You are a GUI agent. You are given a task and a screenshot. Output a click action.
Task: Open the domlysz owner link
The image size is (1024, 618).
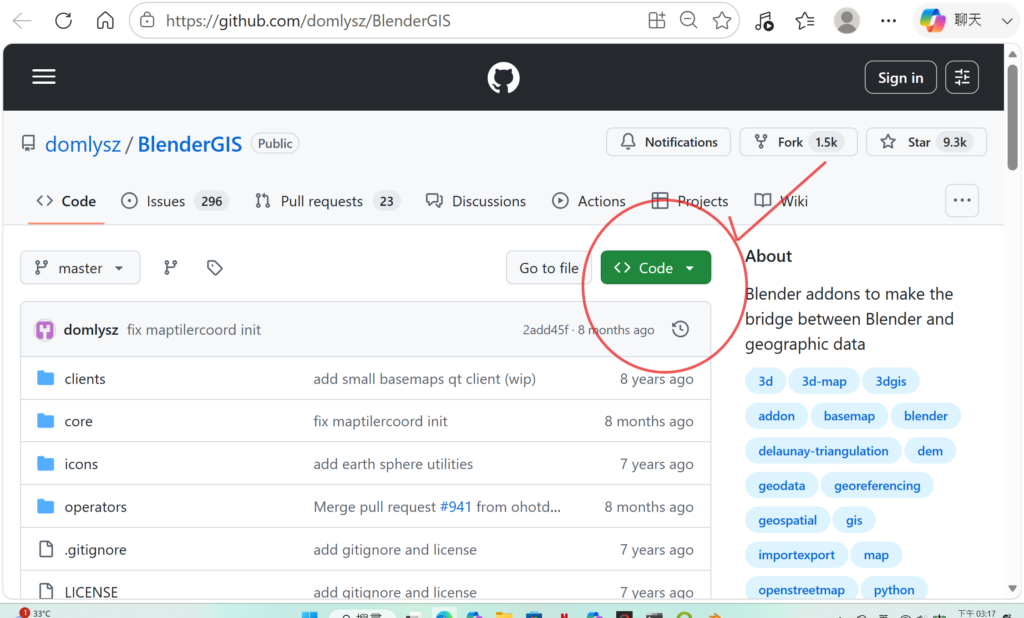click(83, 144)
